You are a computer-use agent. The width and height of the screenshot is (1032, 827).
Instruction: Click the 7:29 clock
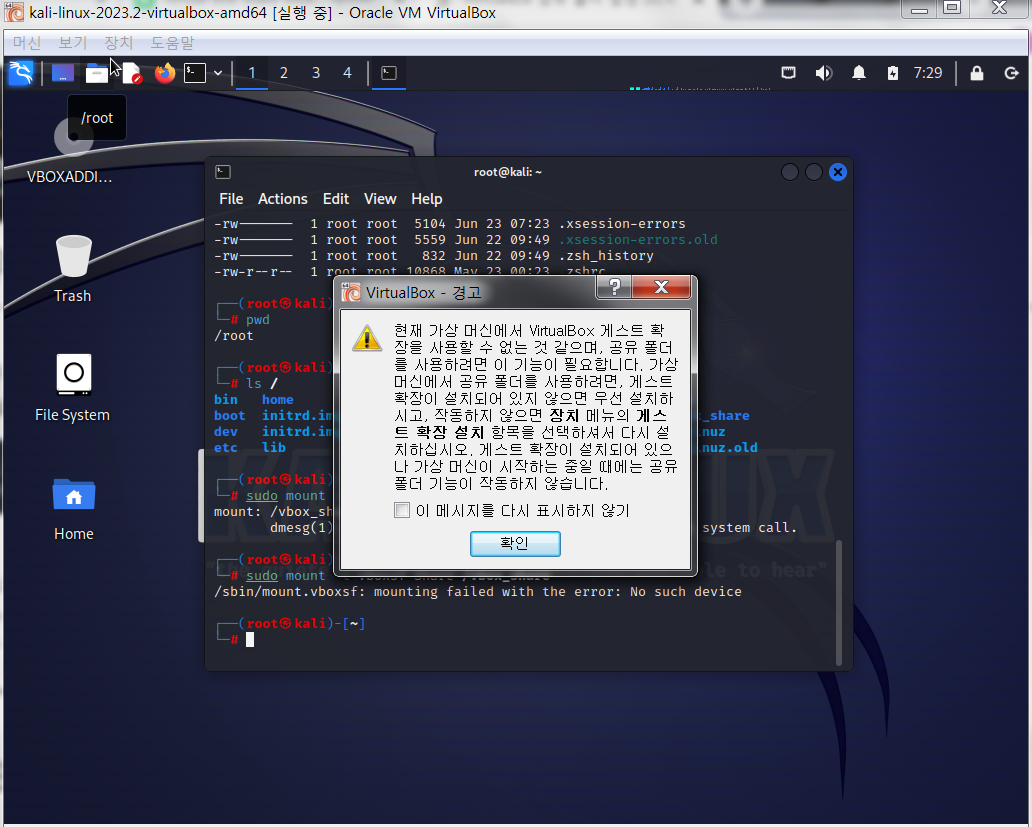tap(928, 73)
